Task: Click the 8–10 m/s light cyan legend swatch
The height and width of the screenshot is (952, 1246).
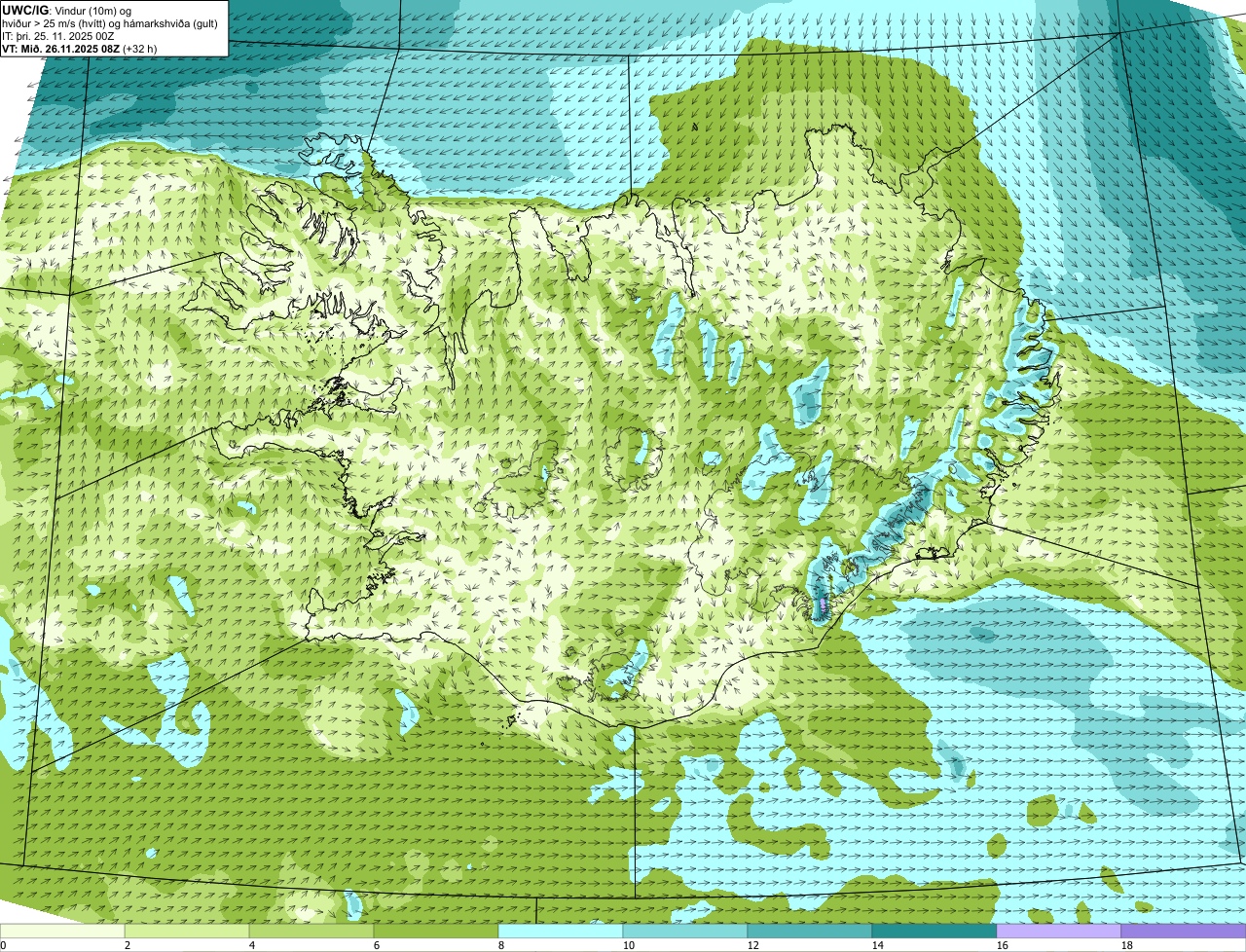Action: (561, 932)
